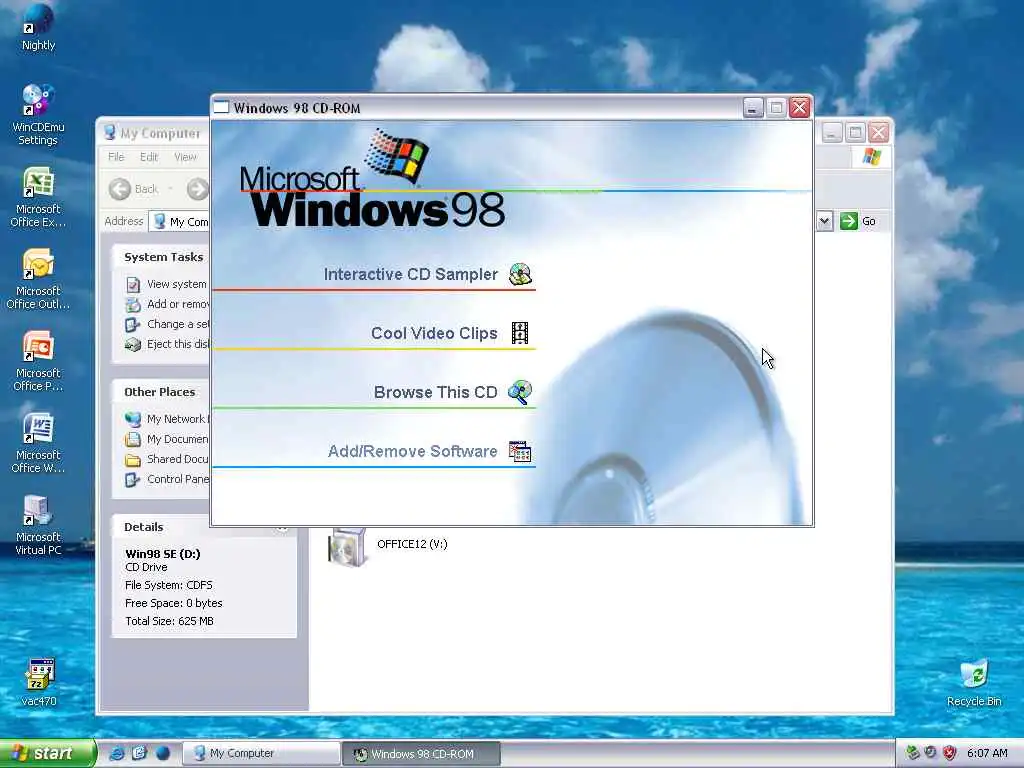The image size is (1024, 768).
Task: Launch Microsoft Office PowerPoint shortcut
Action: (38, 361)
